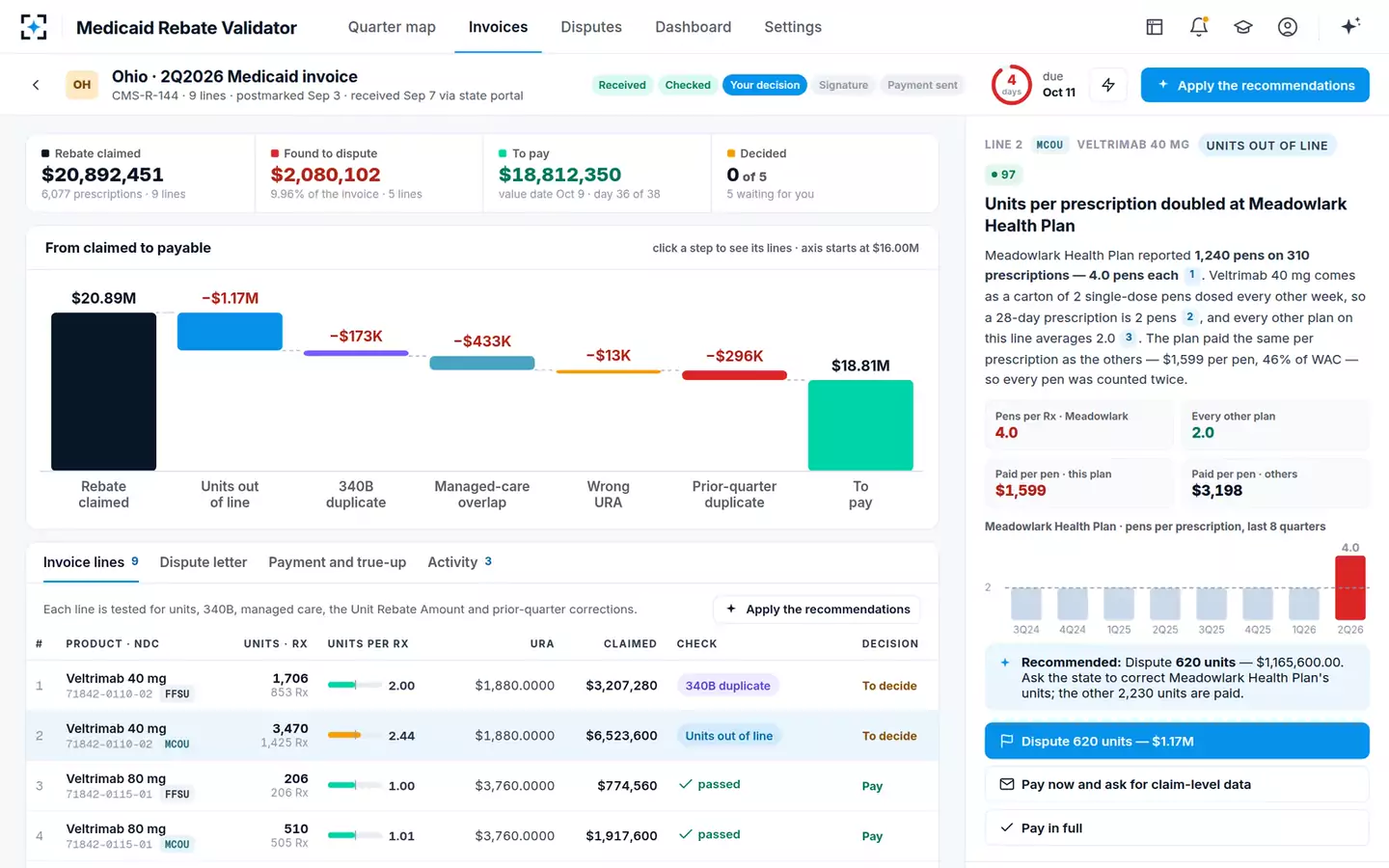The height and width of the screenshot is (868, 1389).
Task: Click the Rebate claimed waterfall bar
Action: pos(103,392)
